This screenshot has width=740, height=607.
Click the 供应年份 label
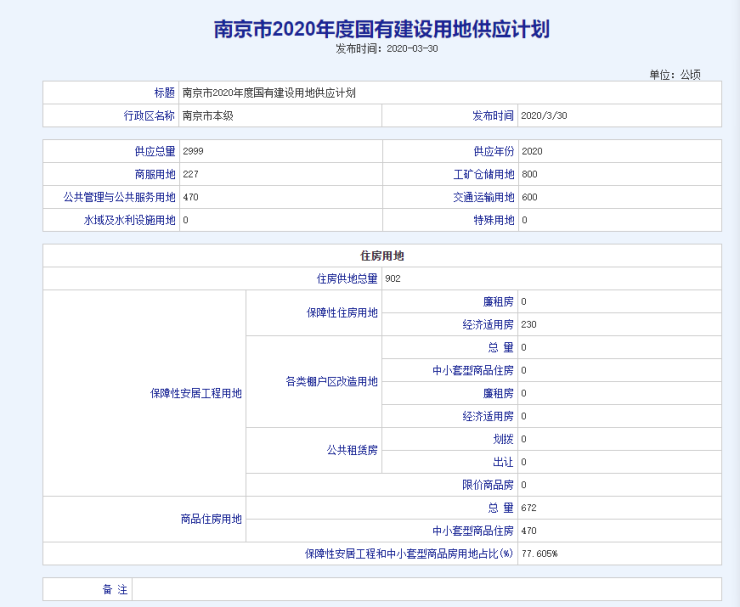pos(494,151)
